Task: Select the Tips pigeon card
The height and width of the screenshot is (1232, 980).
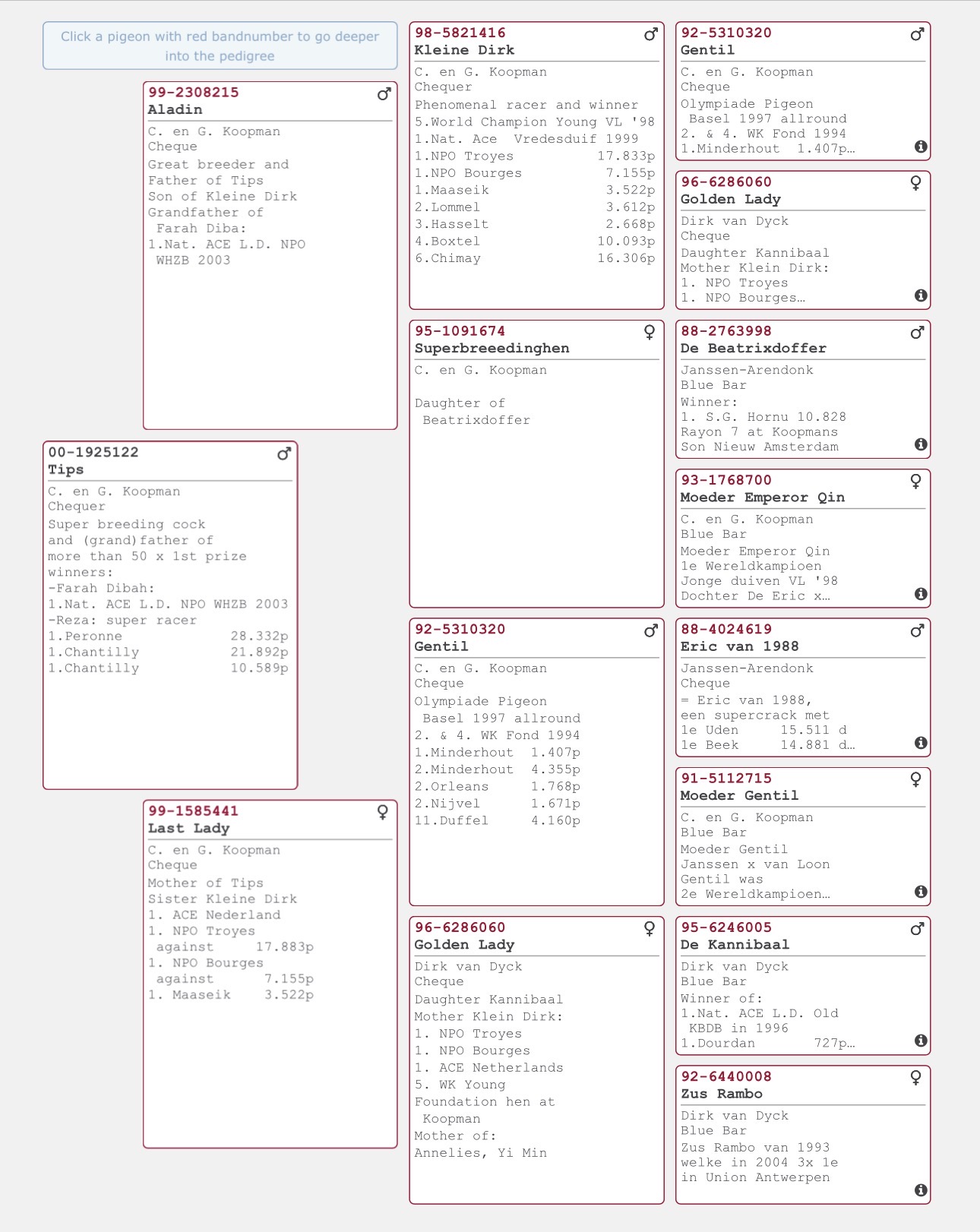Action: coord(170,615)
